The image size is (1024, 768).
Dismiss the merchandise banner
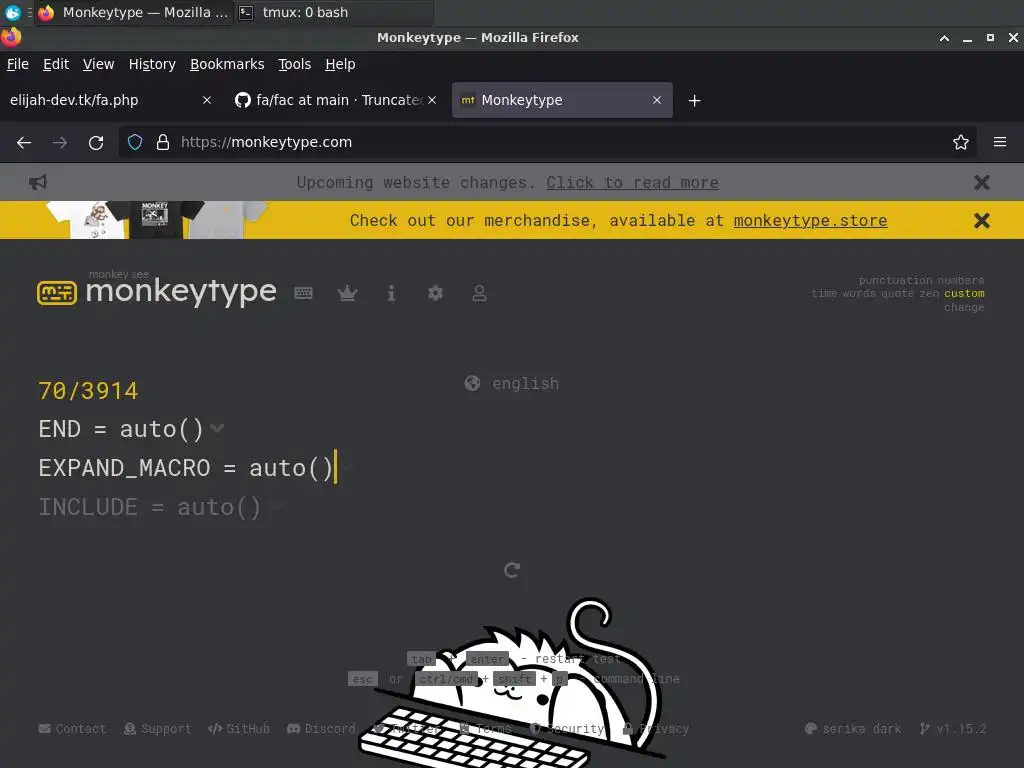point(982,221)
